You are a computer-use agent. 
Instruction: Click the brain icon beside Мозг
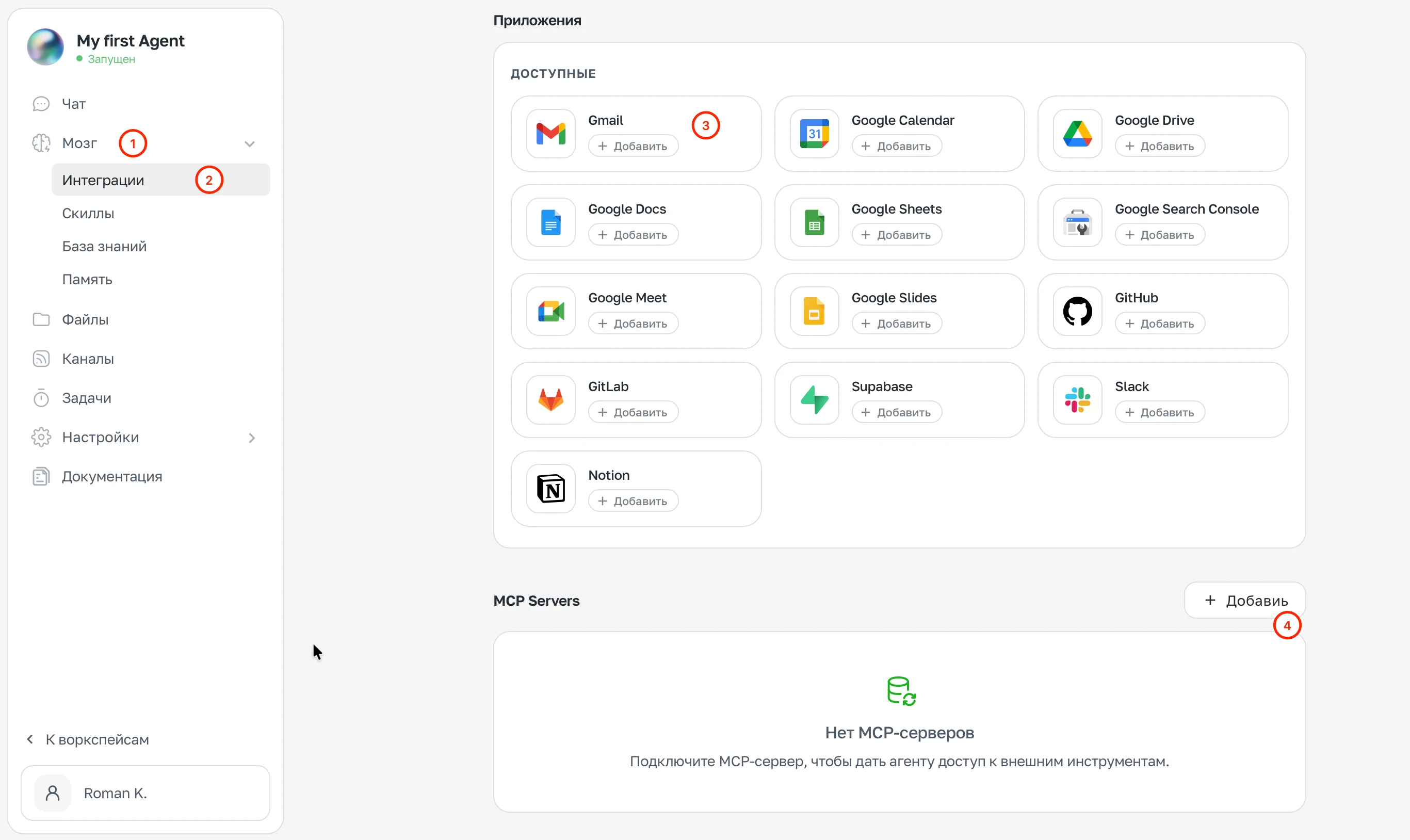click(x=41, y=143)
